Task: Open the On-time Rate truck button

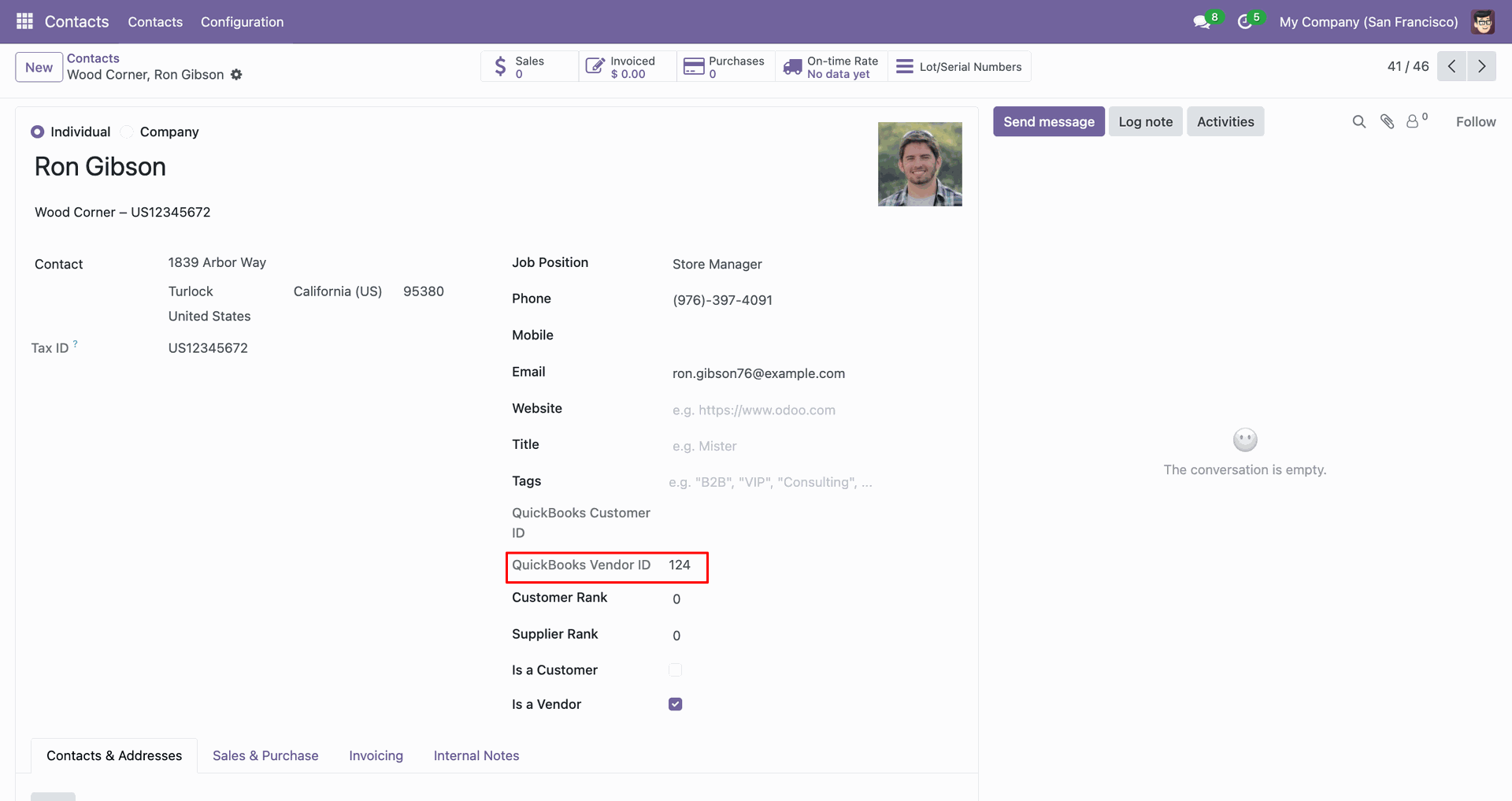Action: tap(832, 67)
